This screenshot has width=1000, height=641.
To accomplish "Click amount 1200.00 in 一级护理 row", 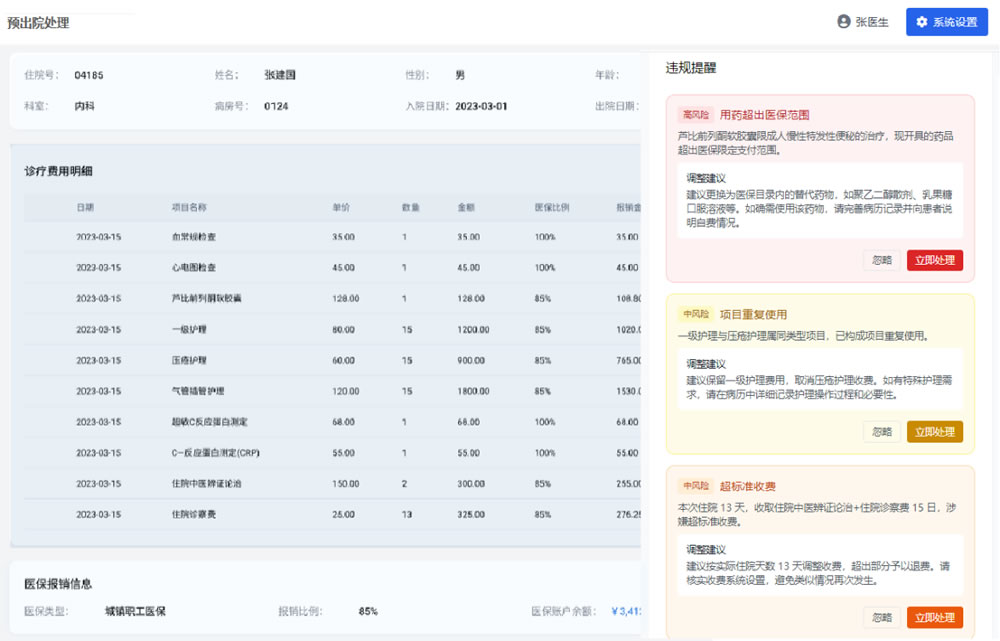I will tap(473, 330).
